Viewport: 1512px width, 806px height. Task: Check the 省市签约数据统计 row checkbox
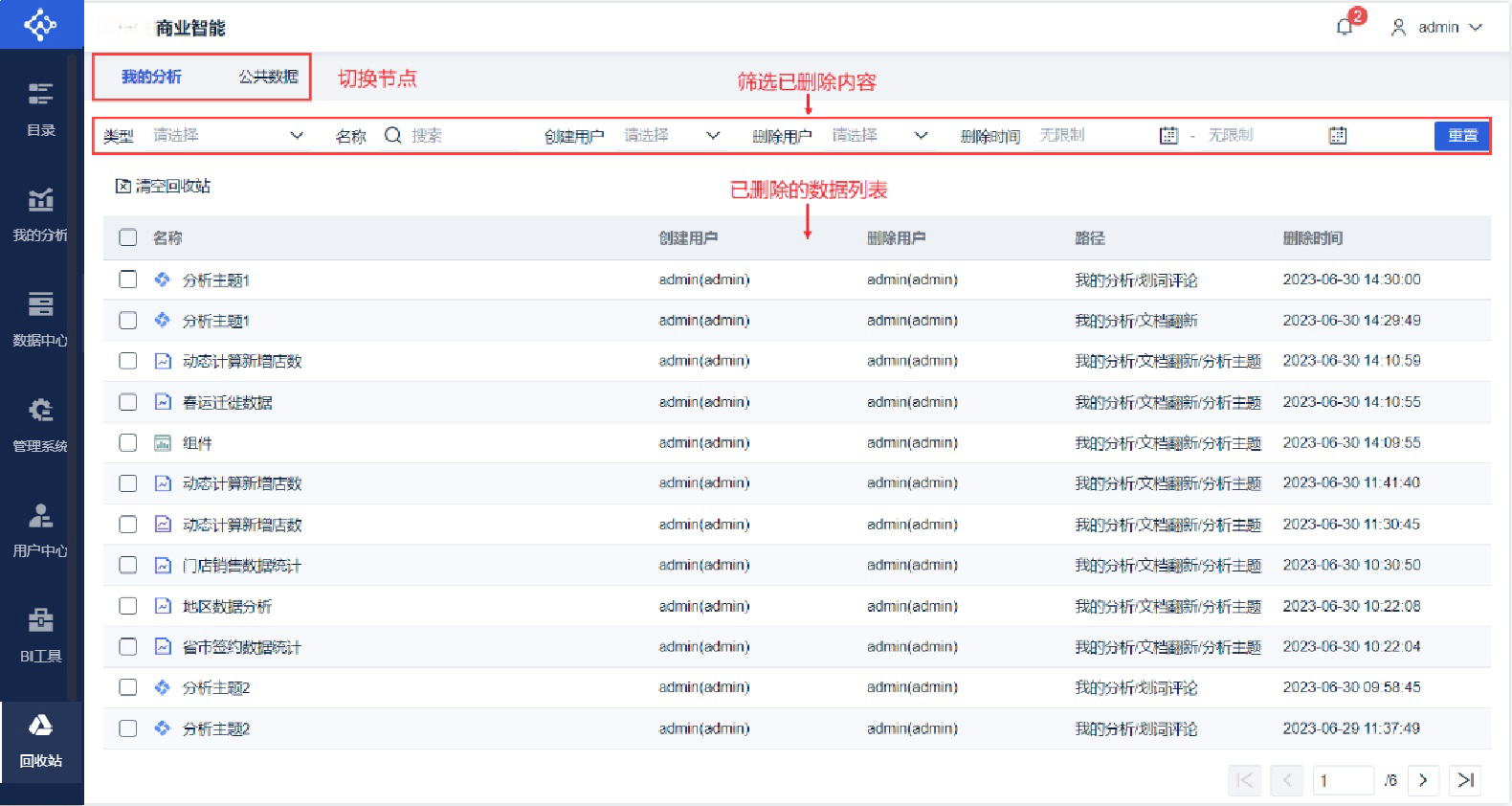click(x=128, y=647)
